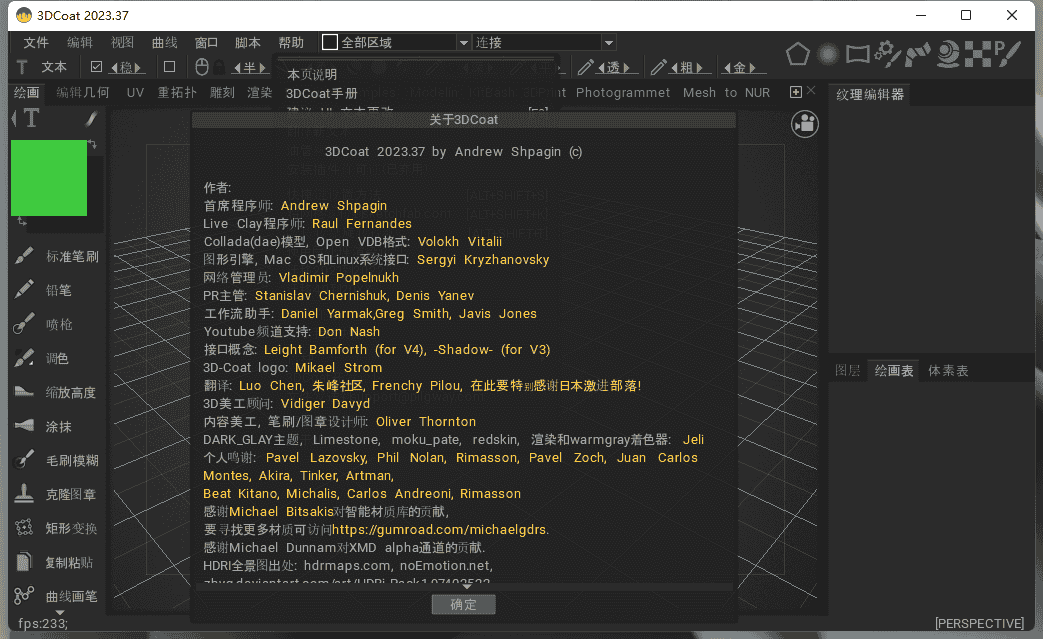Select the 铅笔 pencil tool
The width and height of the screenshot is (1043, 639).
[x=58, y=290]
